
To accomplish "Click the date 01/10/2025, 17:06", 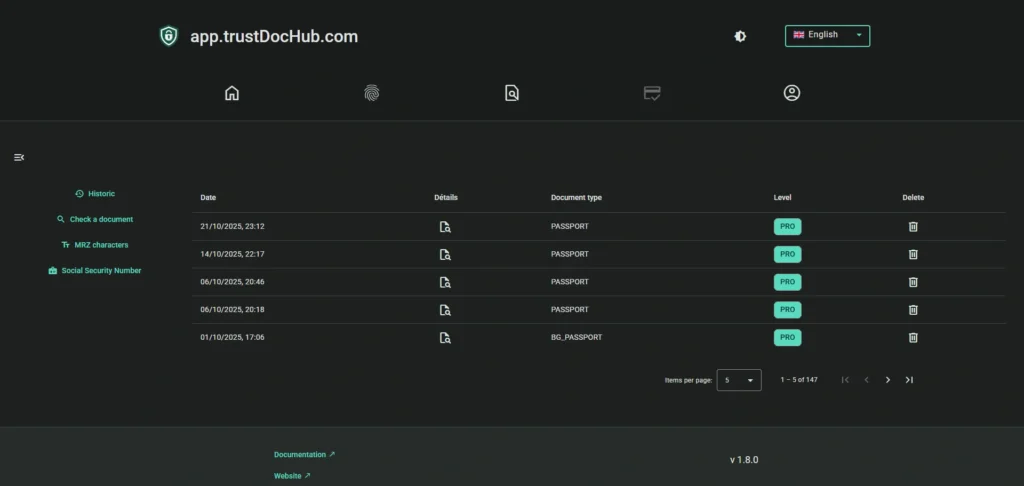I will [232, 338].
